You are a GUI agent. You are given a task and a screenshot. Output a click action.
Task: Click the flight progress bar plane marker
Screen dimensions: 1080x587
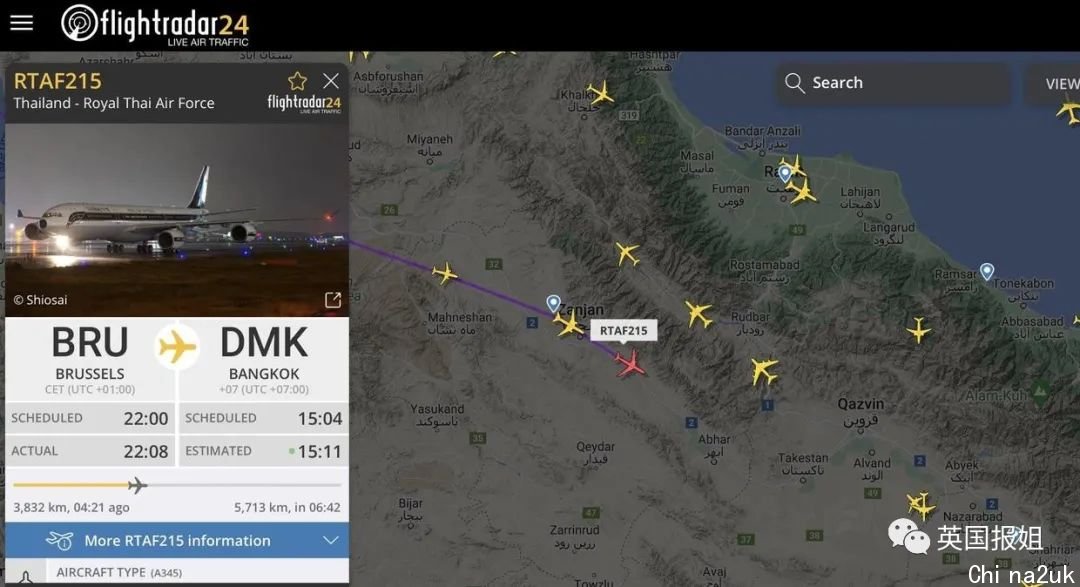[138, 485]
